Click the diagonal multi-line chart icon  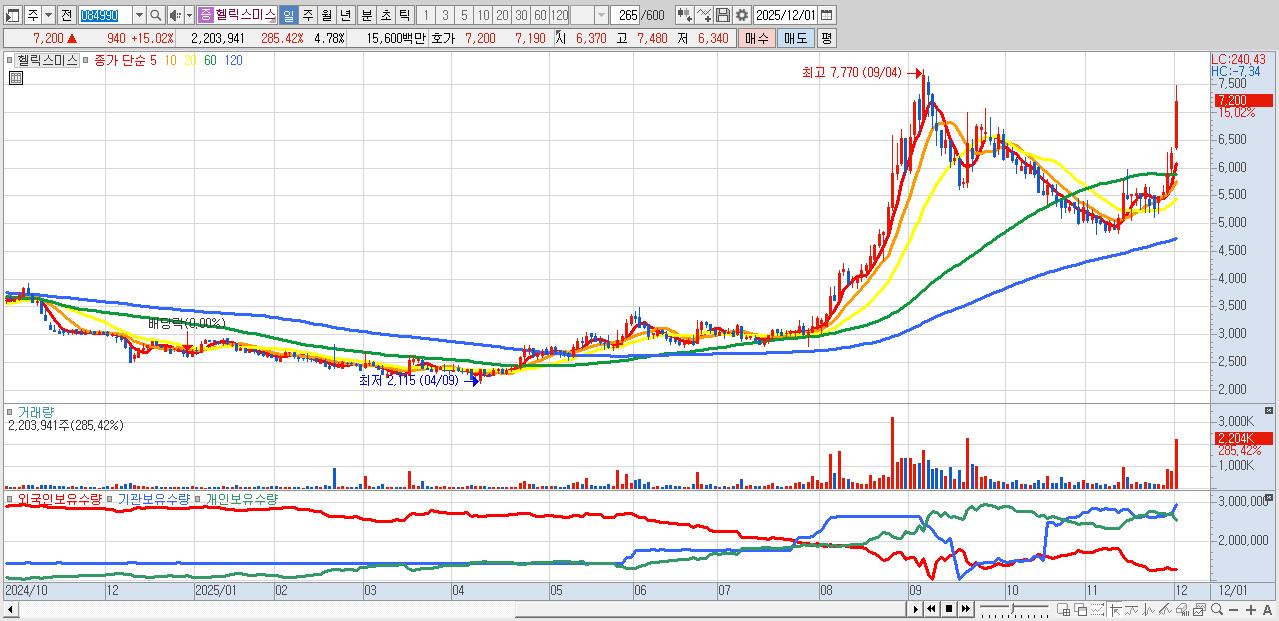click(x=1165, y=609)
